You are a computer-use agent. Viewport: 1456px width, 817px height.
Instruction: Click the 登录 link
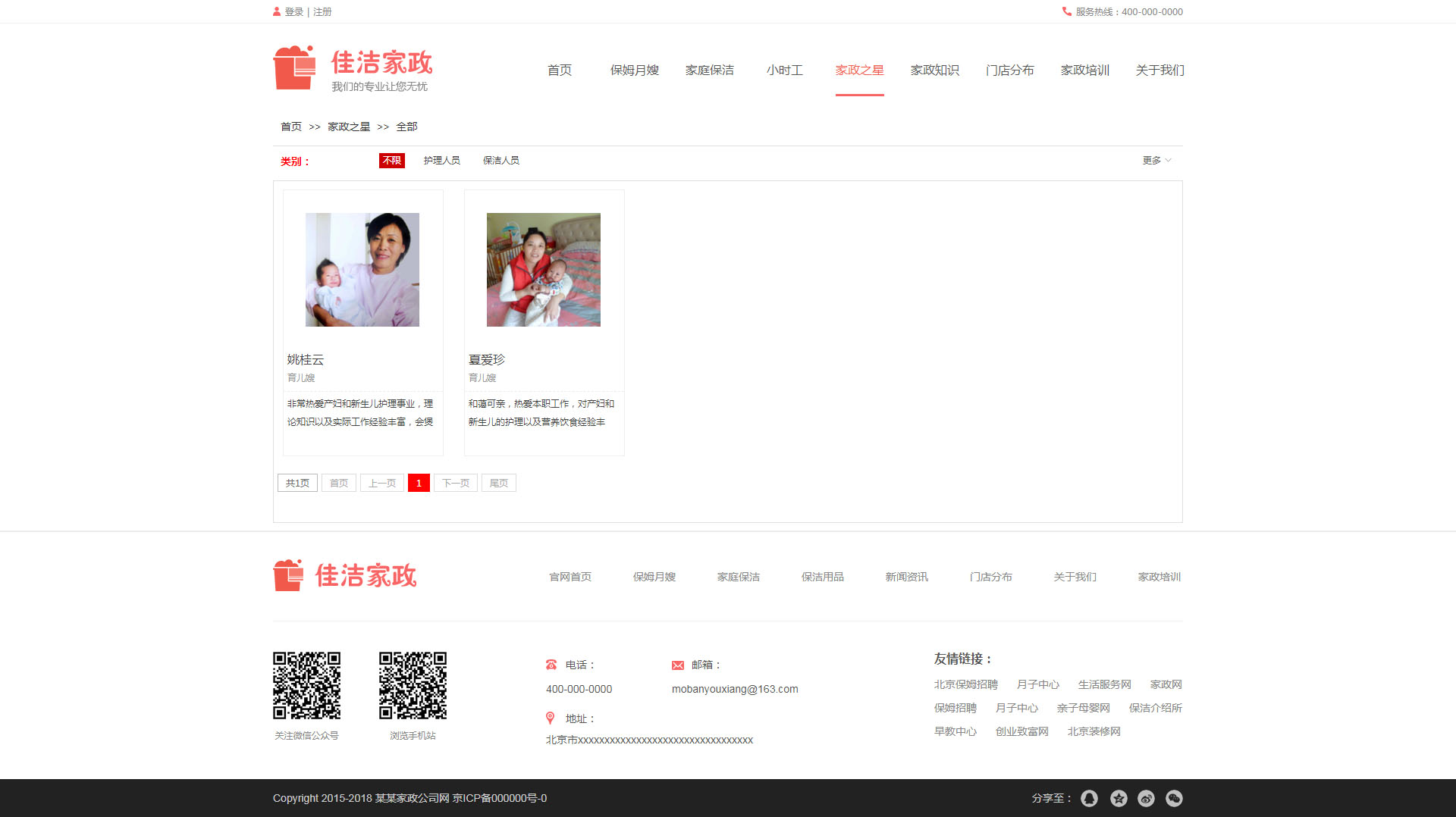[x=294, y=12]
